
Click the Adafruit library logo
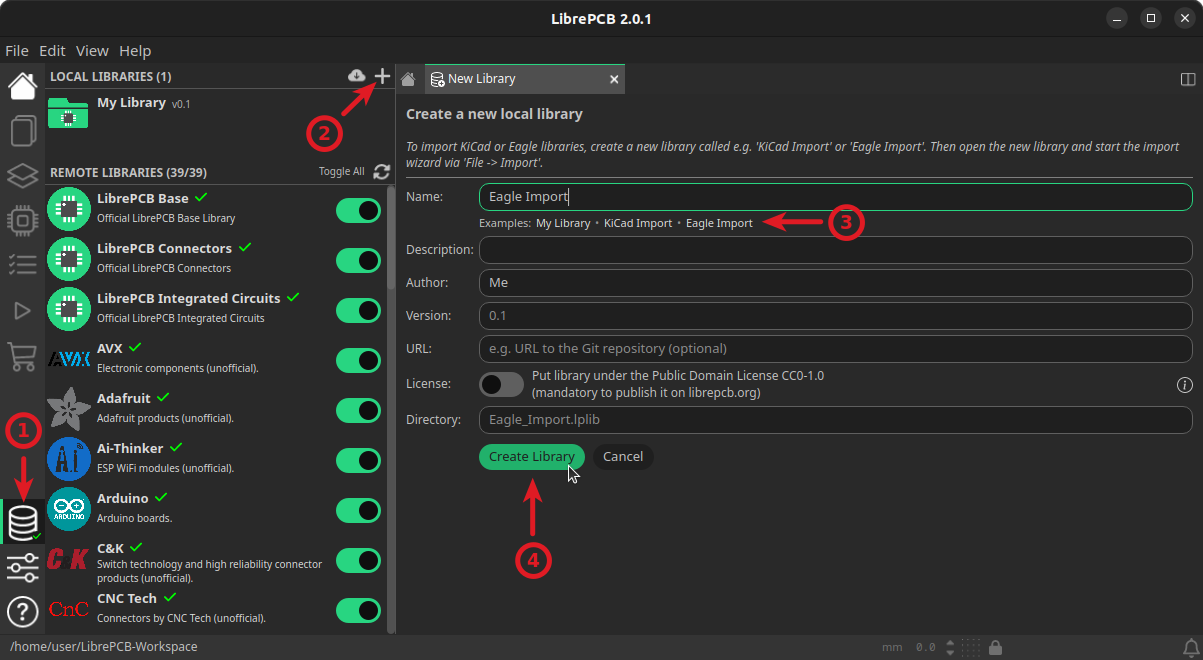[68, 409]
